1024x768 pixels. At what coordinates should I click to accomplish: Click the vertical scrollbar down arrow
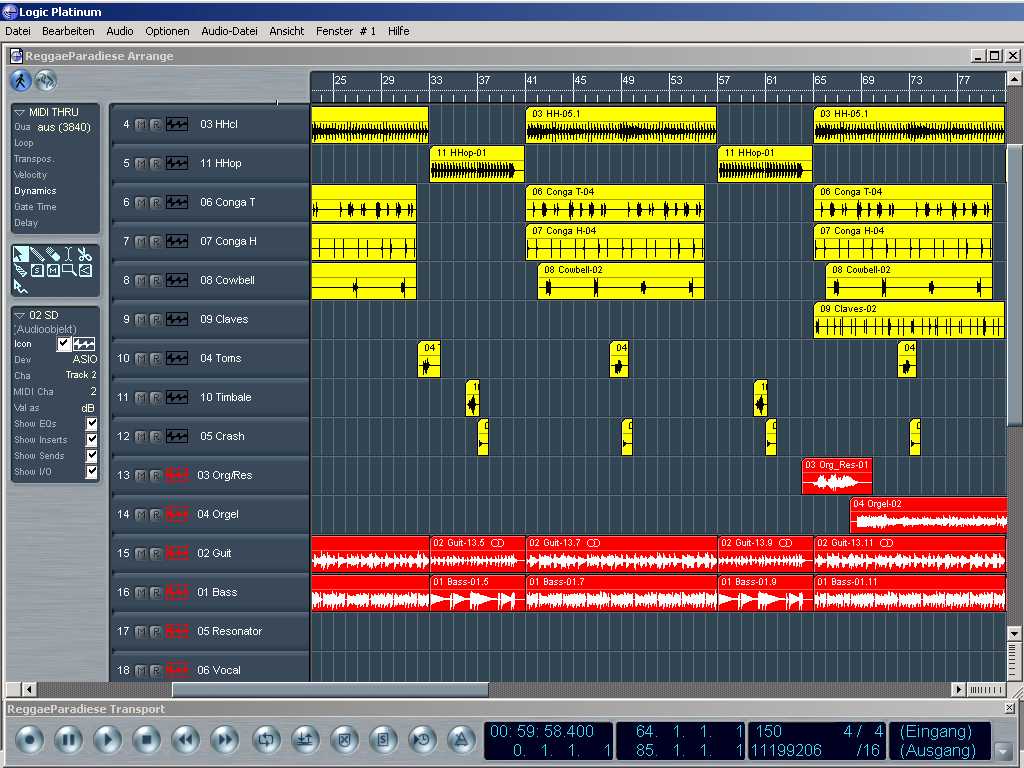1014,633
